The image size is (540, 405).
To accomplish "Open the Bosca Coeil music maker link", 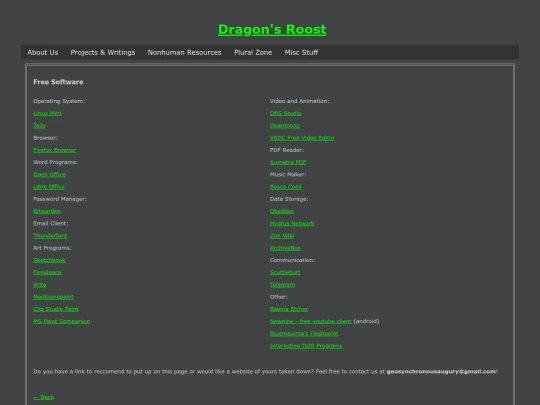I will [x=285, y=187].
